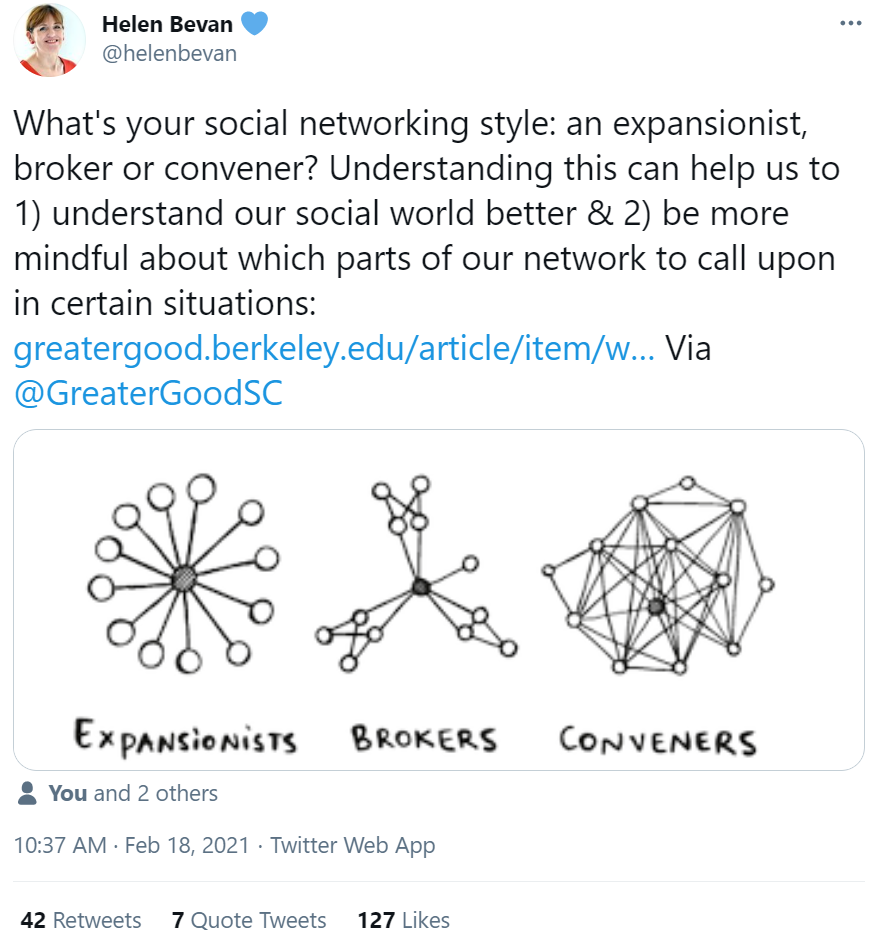Click the handwritten "CONVENERS" label

click(x=657, y=741)
